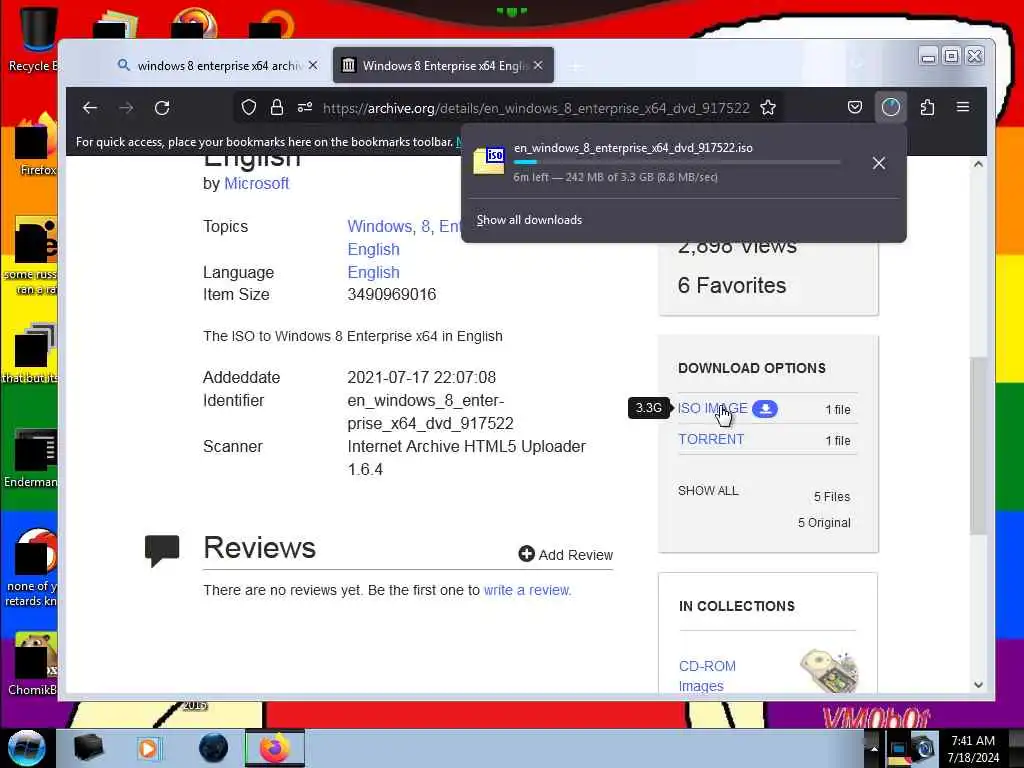The width and height of the screenshot is (1024, 768).
Task: Open the Windows Start orb
Action: tap(26, 748)
